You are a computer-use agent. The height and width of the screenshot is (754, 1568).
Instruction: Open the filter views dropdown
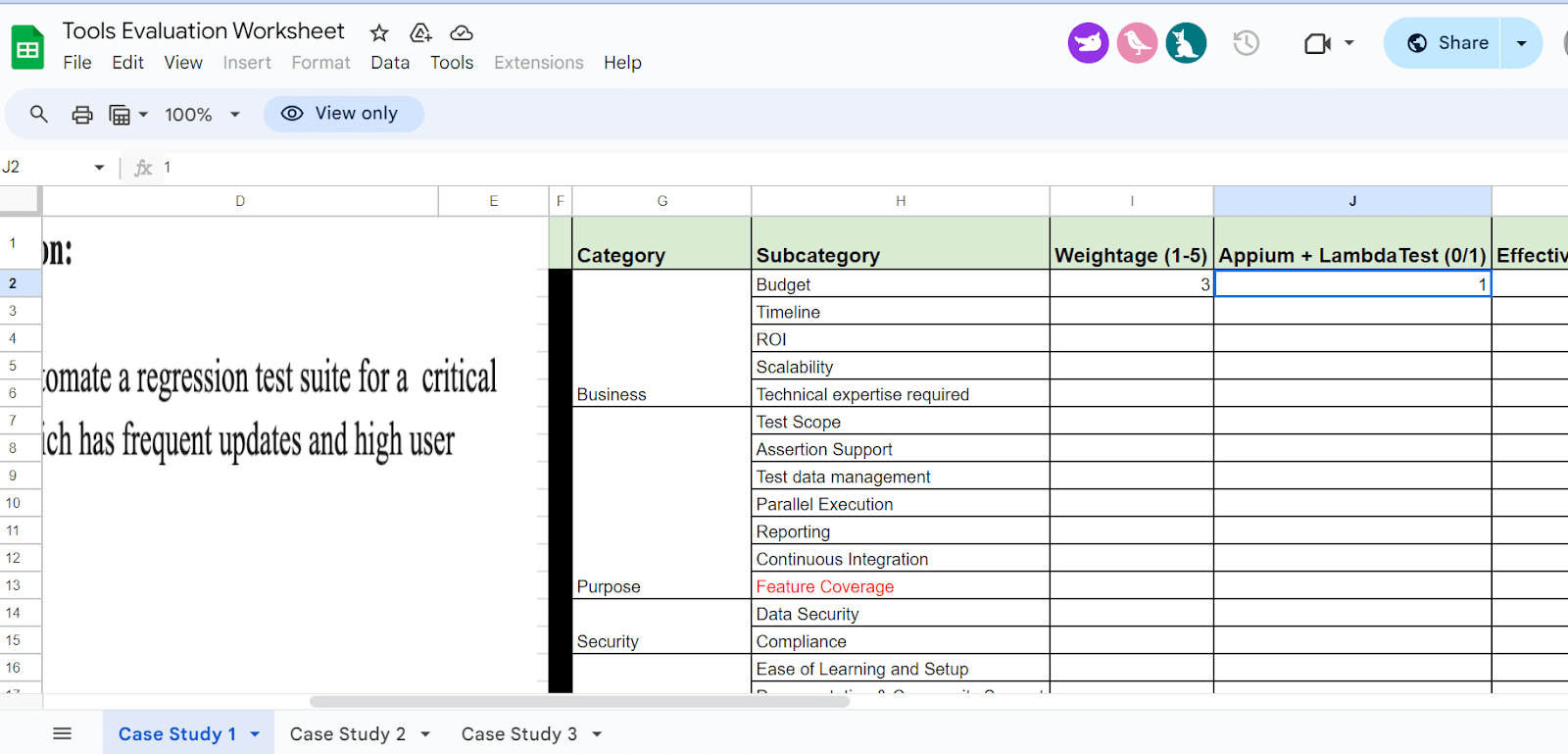[128, 115]
